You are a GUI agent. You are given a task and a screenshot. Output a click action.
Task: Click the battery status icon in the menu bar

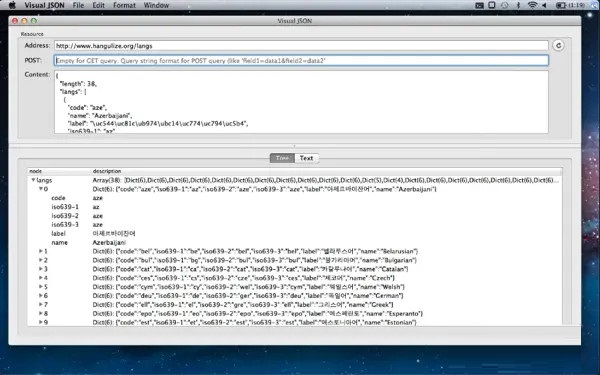pos(561,5)
